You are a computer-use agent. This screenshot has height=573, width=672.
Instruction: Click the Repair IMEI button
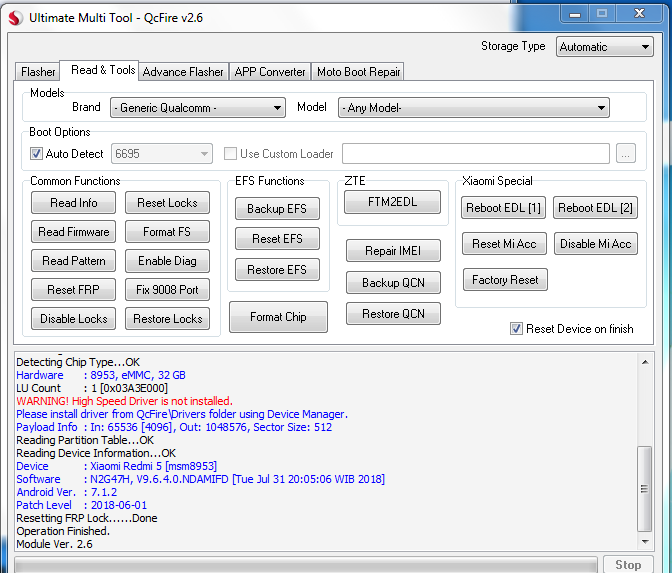click(393, 251)
